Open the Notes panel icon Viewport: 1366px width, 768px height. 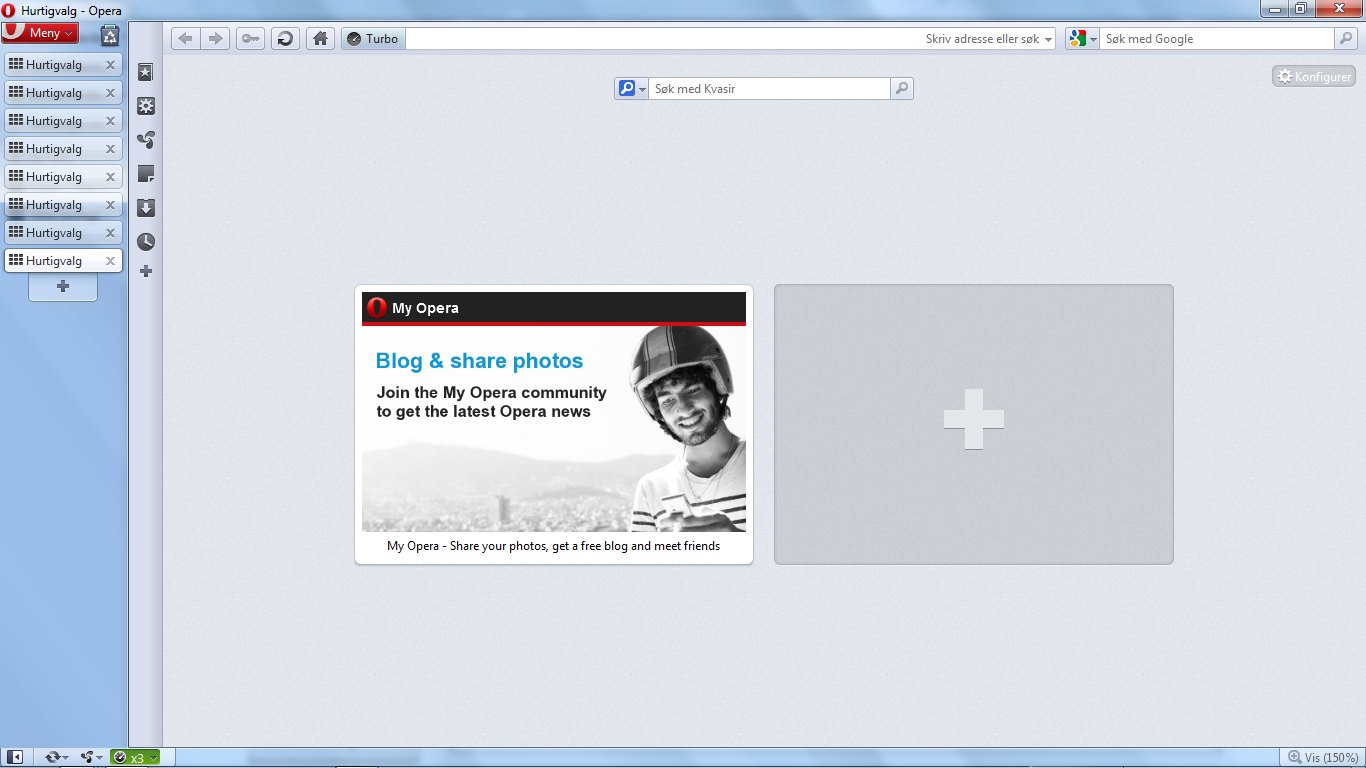tap(146, 174)
